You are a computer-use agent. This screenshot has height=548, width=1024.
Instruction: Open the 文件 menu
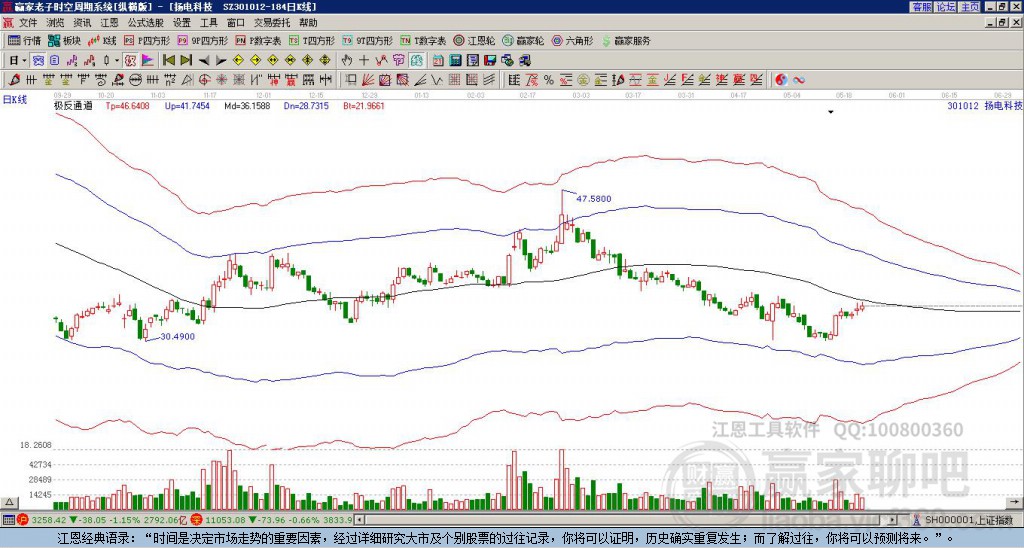pyautogui.click(x=28, y=23)
